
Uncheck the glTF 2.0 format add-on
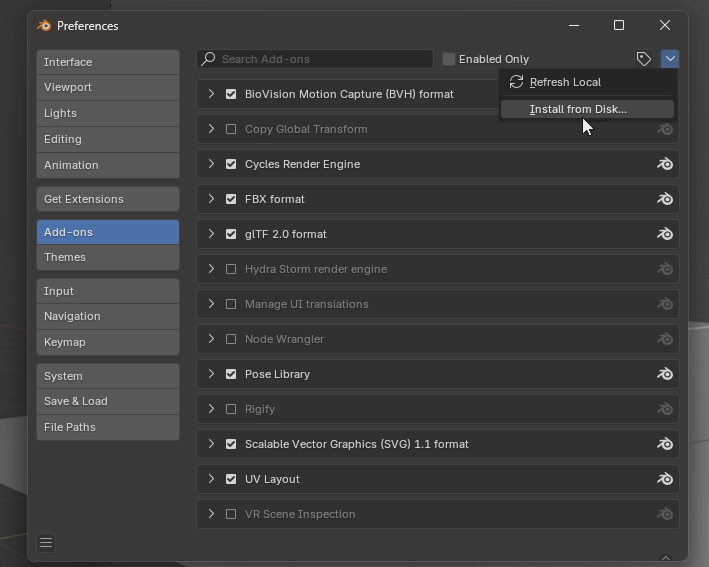[x=231, y=234]
